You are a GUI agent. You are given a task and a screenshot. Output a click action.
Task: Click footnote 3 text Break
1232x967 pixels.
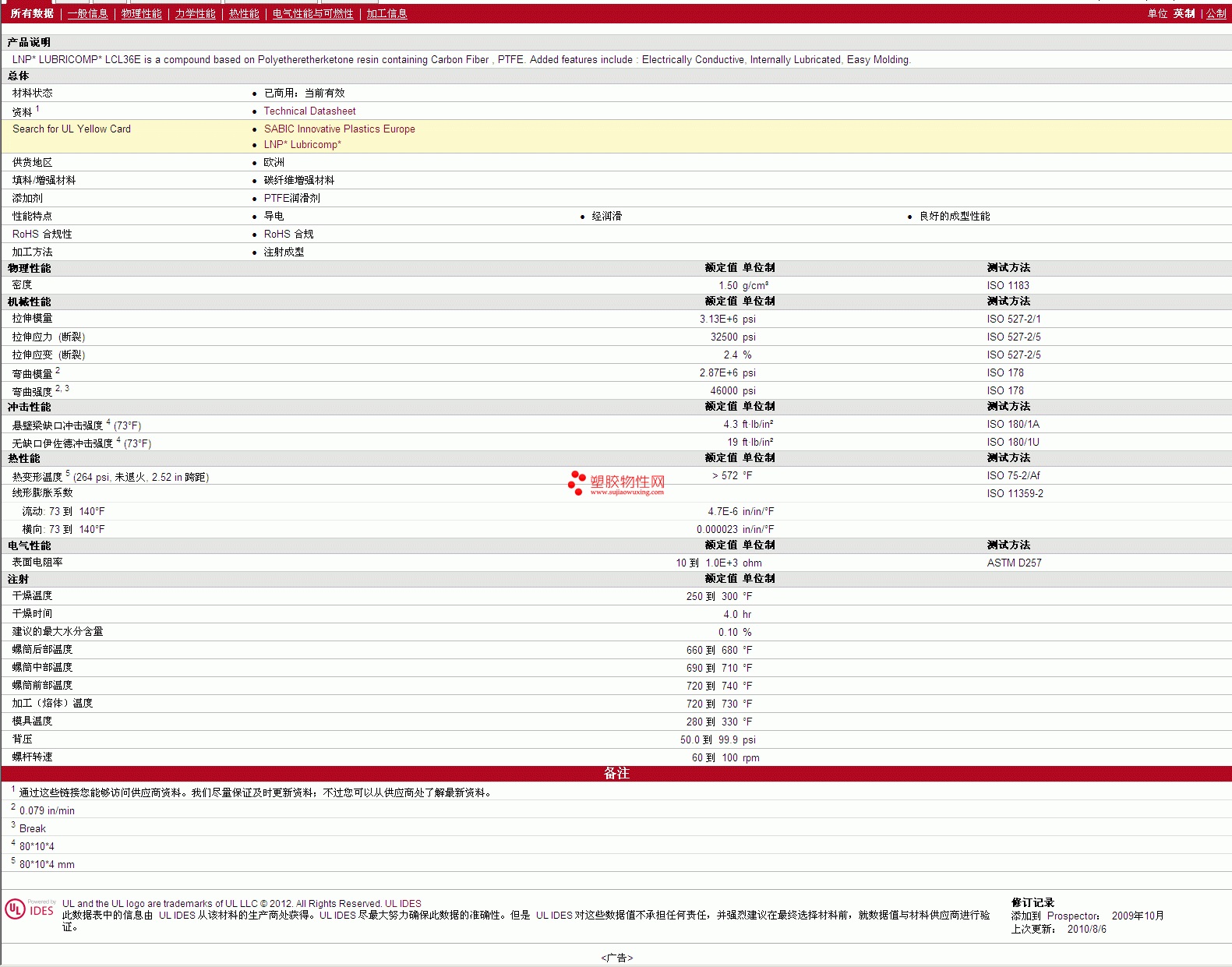click(x=33, y=829)
